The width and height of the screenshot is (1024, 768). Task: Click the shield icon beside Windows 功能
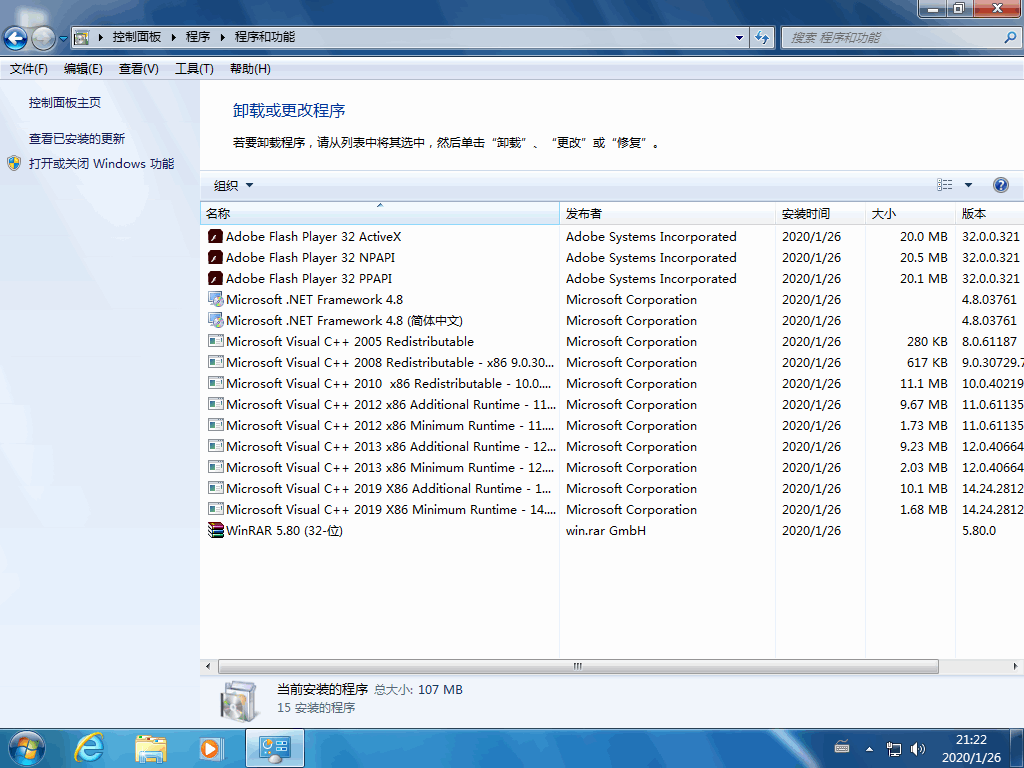click(x=14, y=163)
